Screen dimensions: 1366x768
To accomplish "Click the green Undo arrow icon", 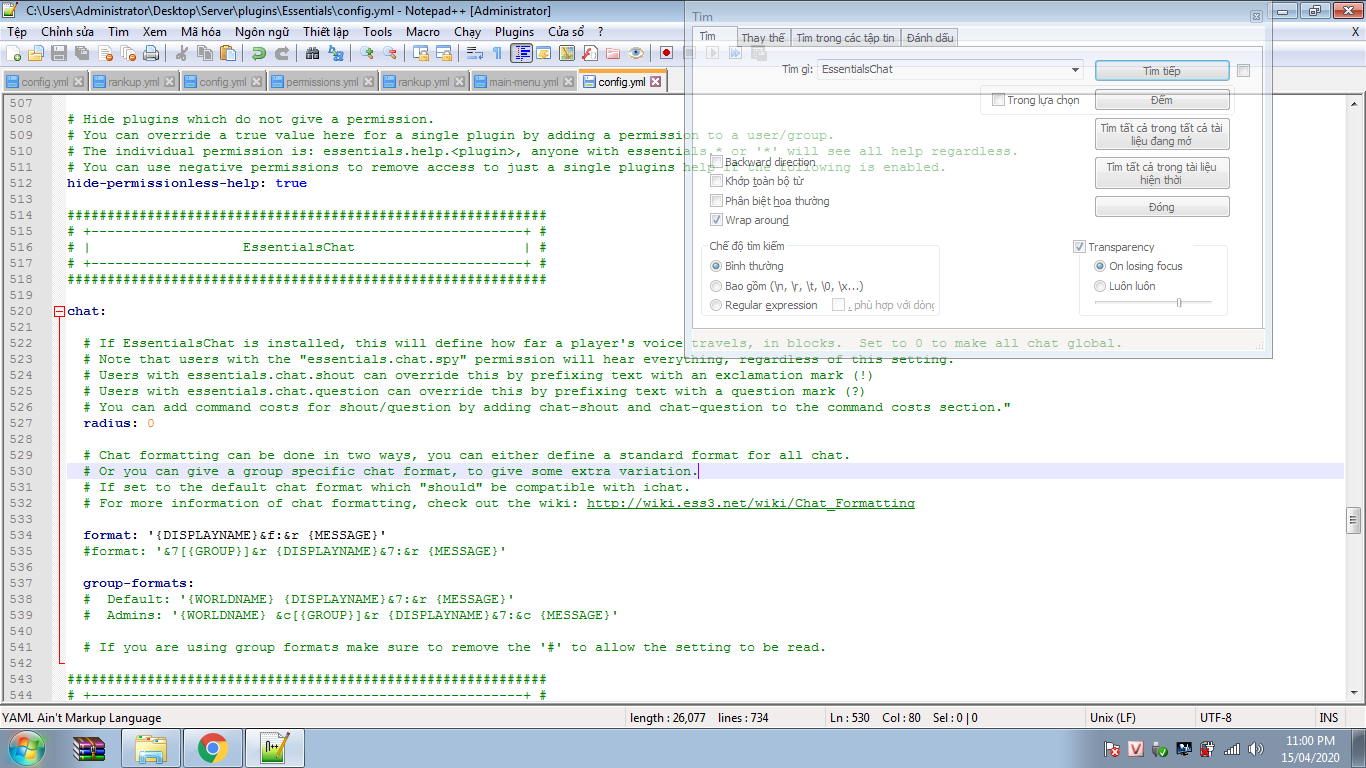I will (x=259, y=53).
